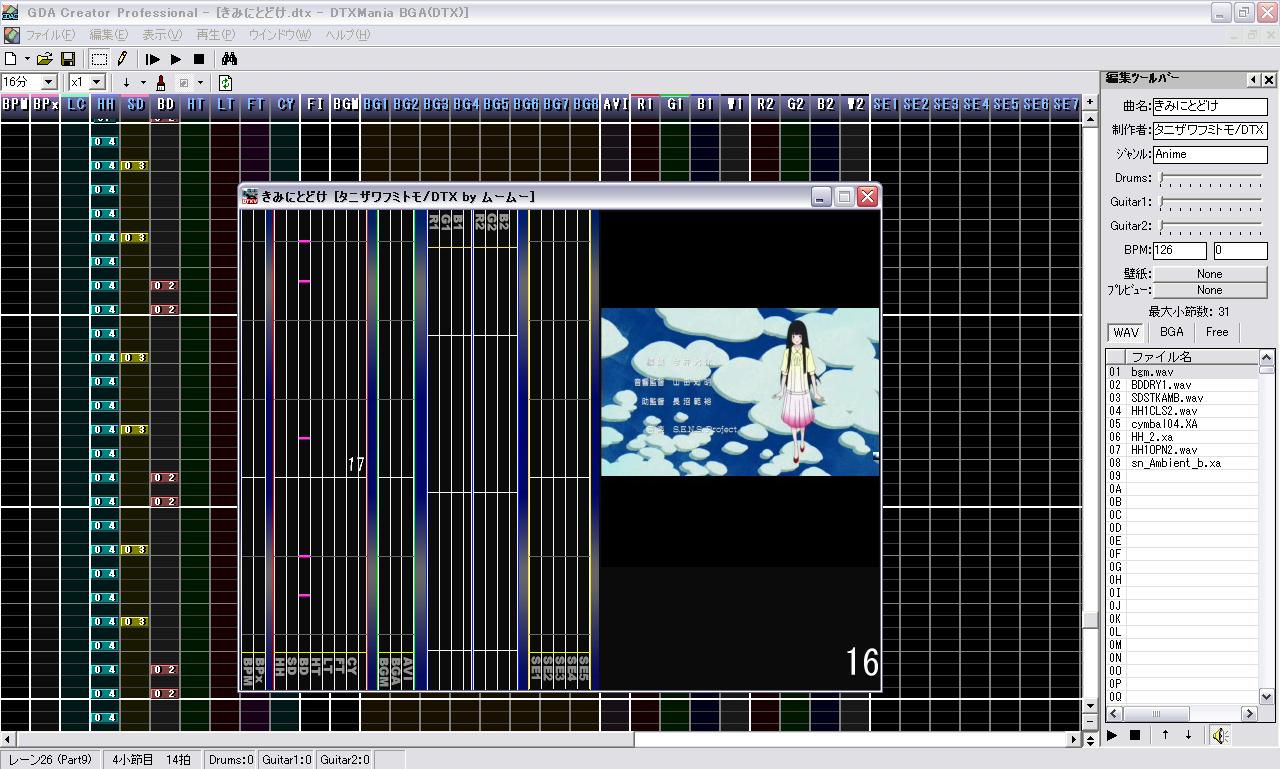Screen dimensions: 1282x769
Task: Create a new file with the blank page icon
Action: point(10,59)
